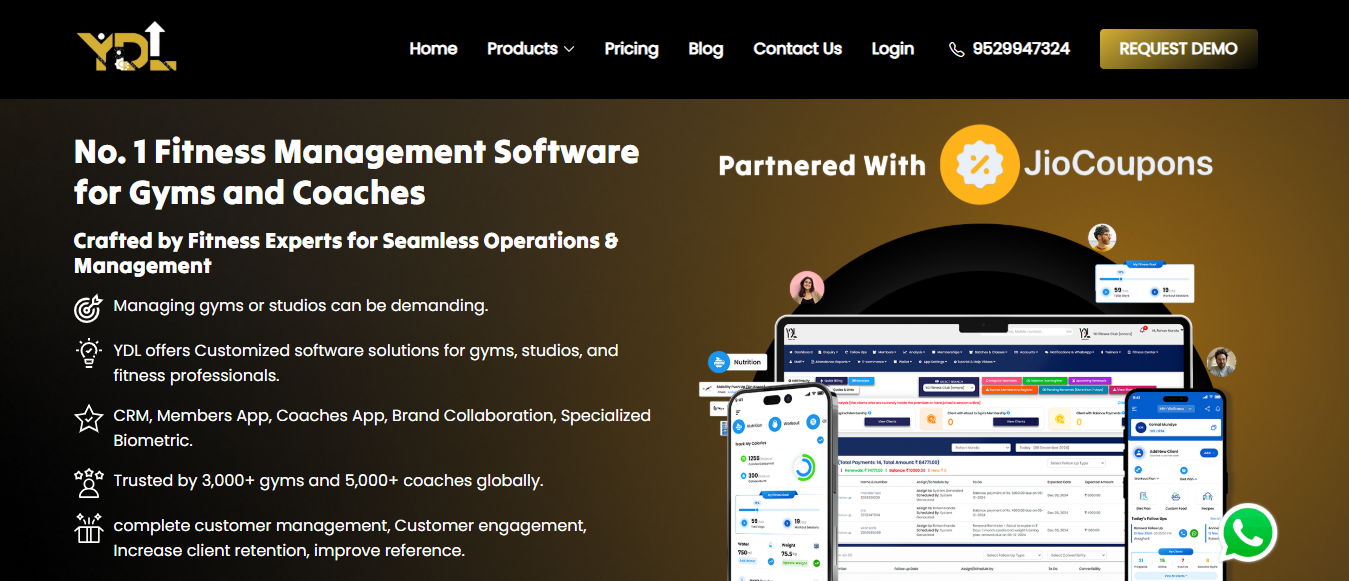Go to the Home page
This screenshot has width=1349, height=581.
pos(433,48)
